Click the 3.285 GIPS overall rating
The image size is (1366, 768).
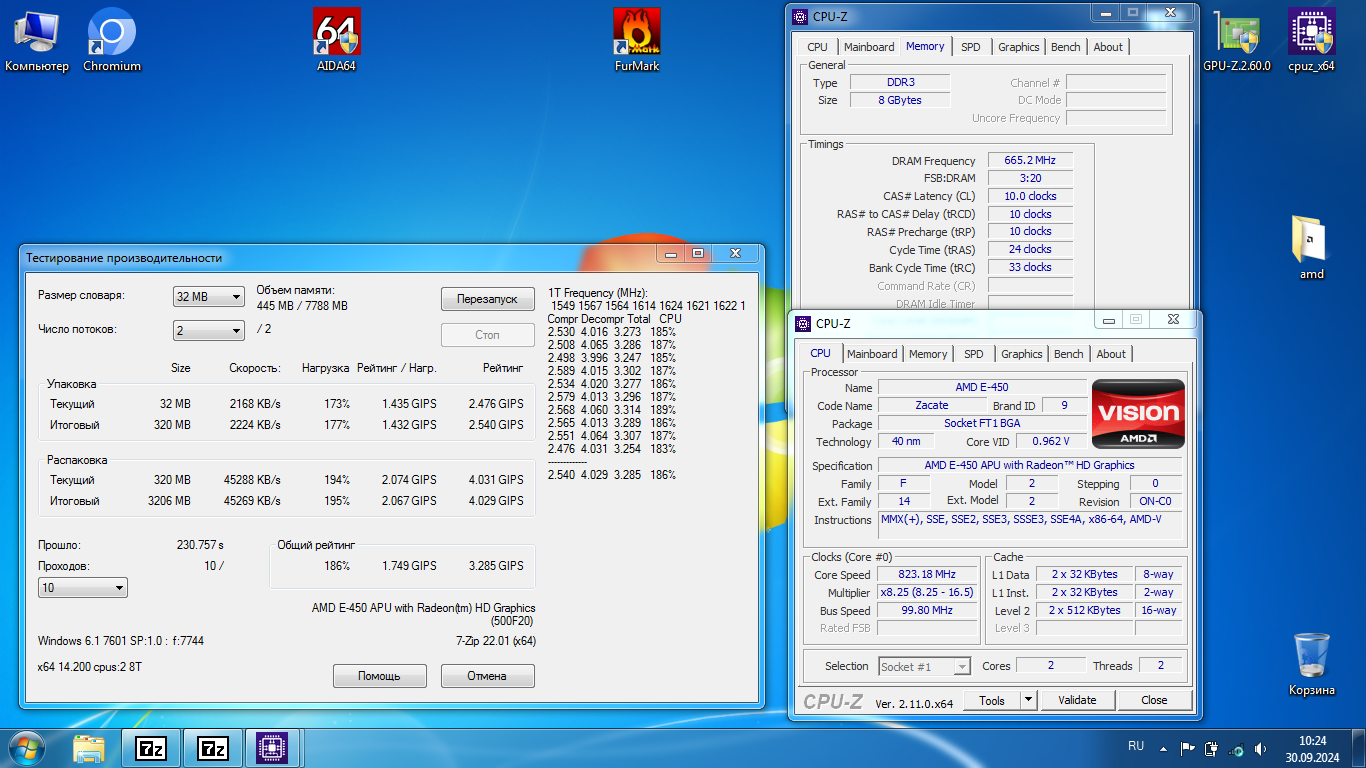(496, 566)
